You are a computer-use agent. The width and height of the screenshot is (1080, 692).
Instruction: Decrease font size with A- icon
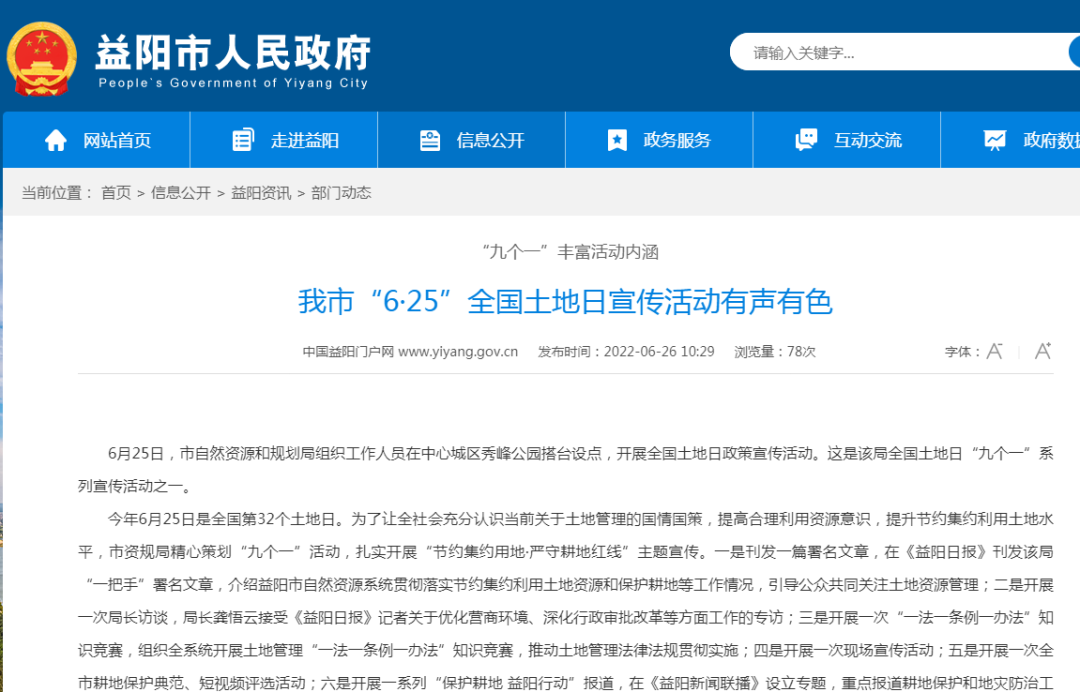pos(994,351)
